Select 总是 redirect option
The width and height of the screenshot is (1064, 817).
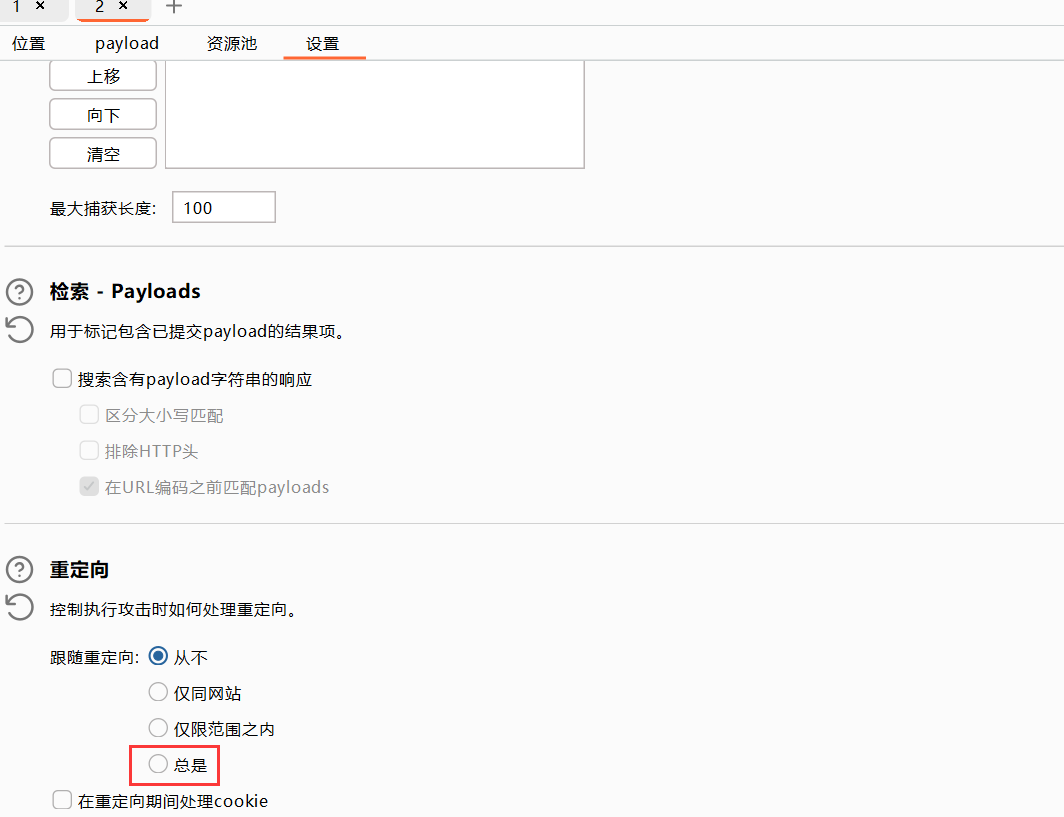tap(158, 765)
